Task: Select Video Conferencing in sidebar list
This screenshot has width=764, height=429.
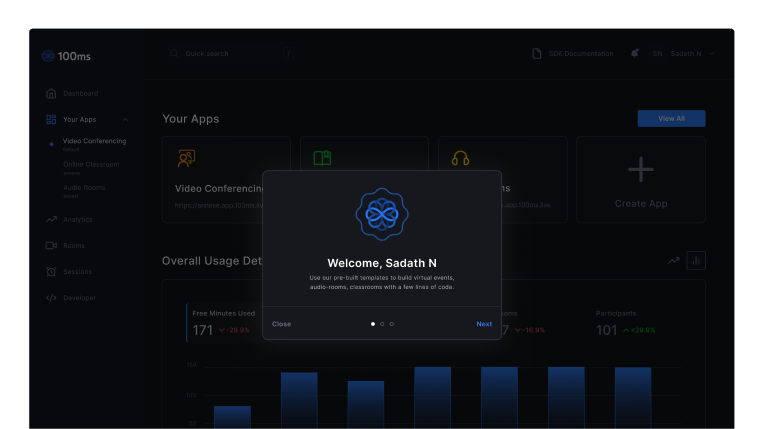Action: pyautogui.click(x=95, y=141)
